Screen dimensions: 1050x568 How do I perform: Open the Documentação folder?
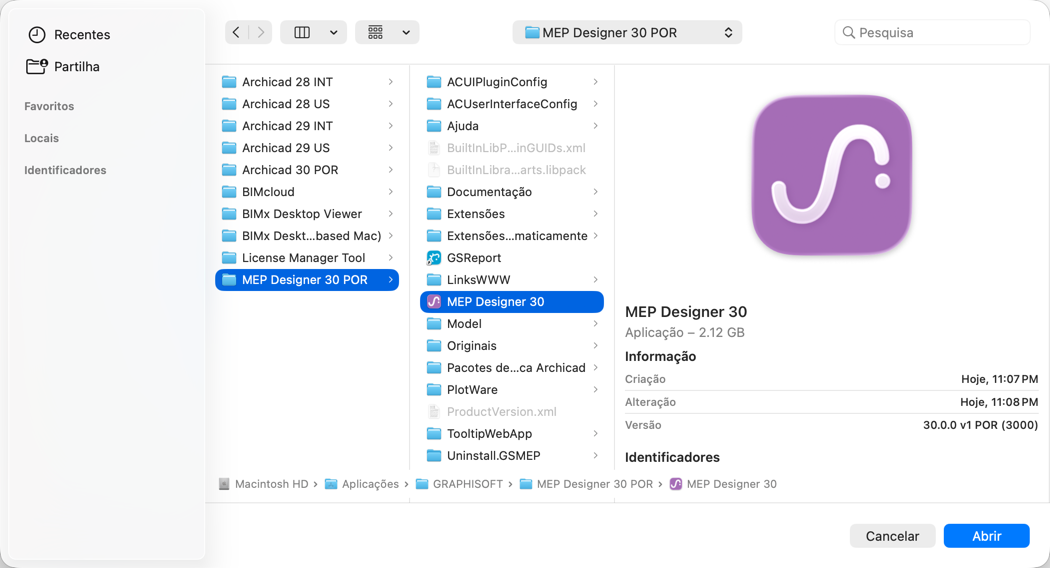(x=512, y=192)
